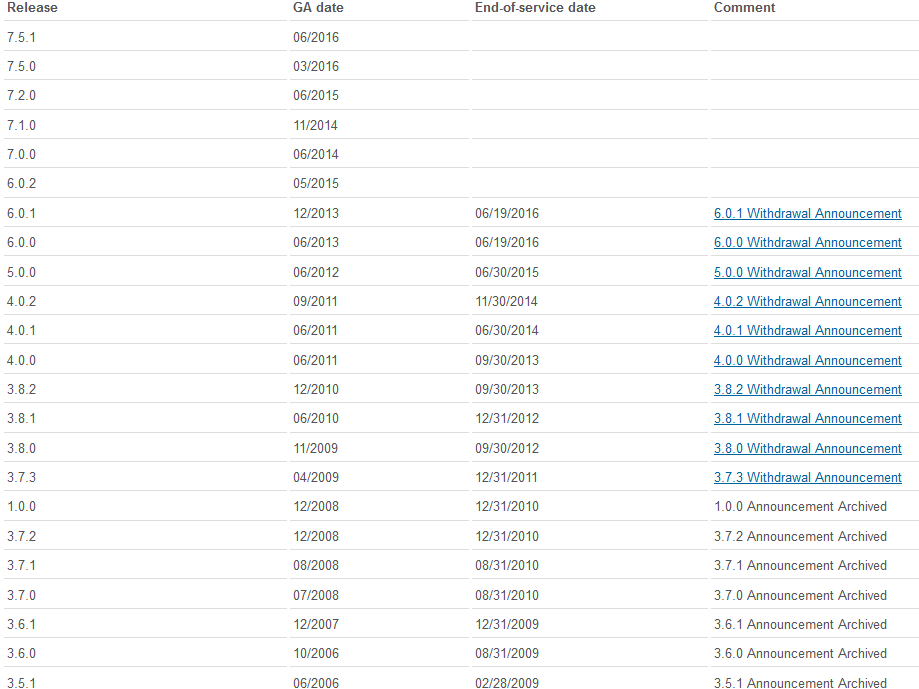View the 4.0.0 Withdrawal Announcement

tap(807, 361)
